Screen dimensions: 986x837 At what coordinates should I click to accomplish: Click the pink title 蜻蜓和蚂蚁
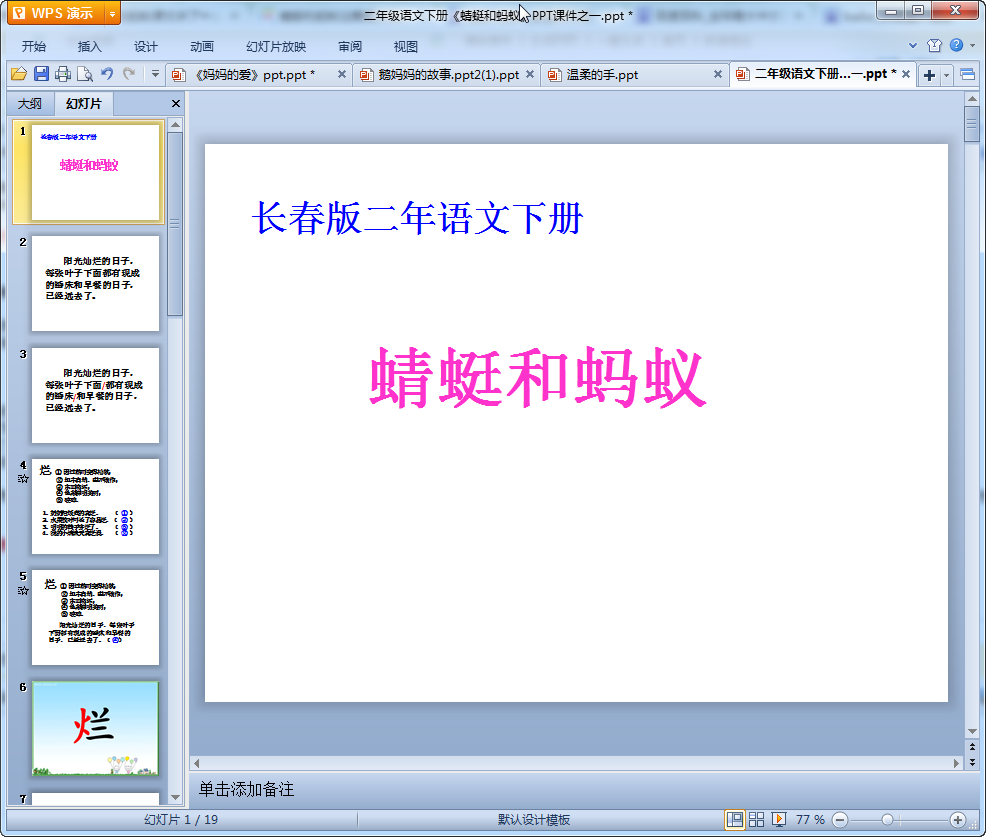(538, 377)
